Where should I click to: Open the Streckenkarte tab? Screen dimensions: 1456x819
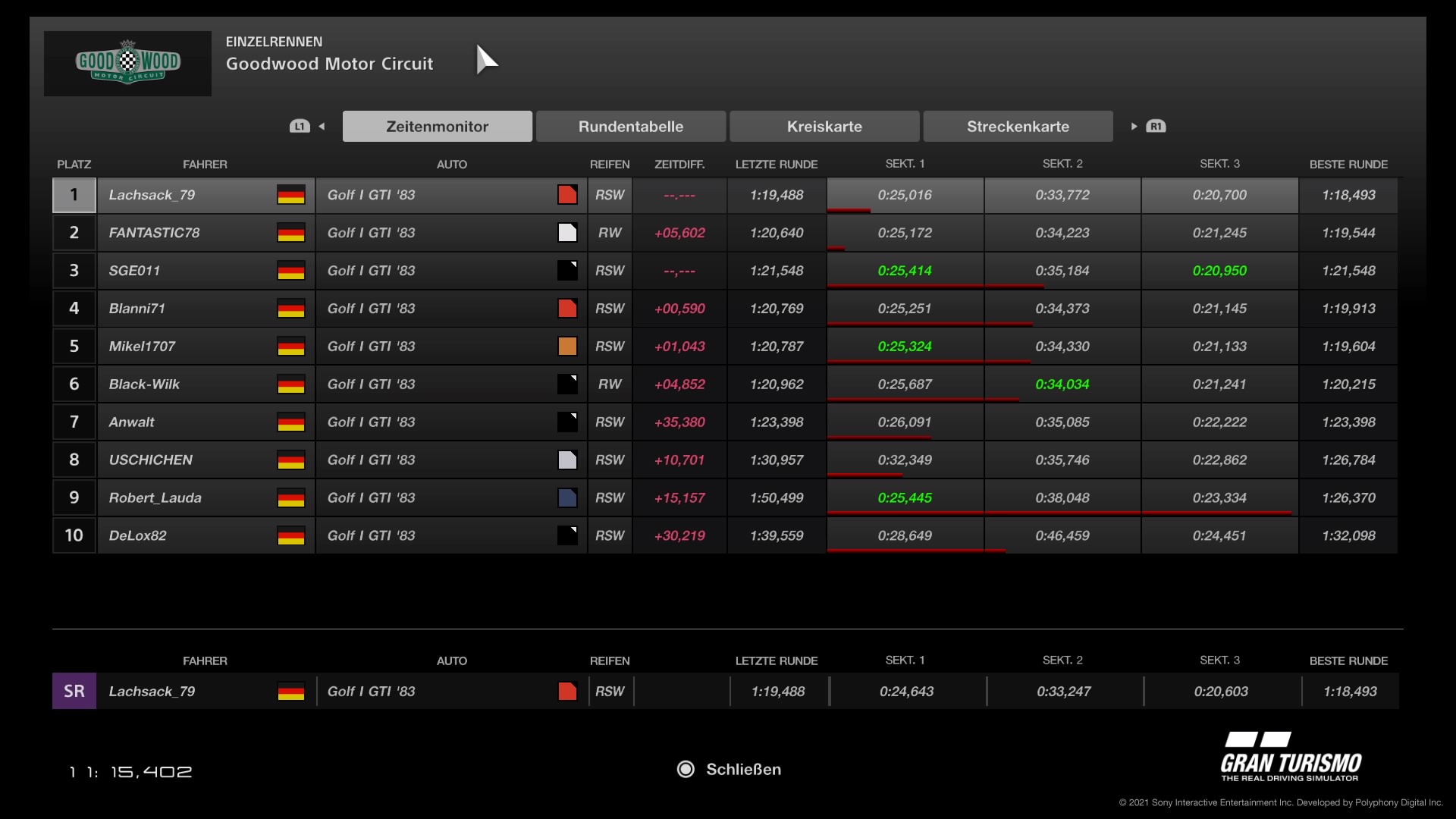click(1018, 127)
